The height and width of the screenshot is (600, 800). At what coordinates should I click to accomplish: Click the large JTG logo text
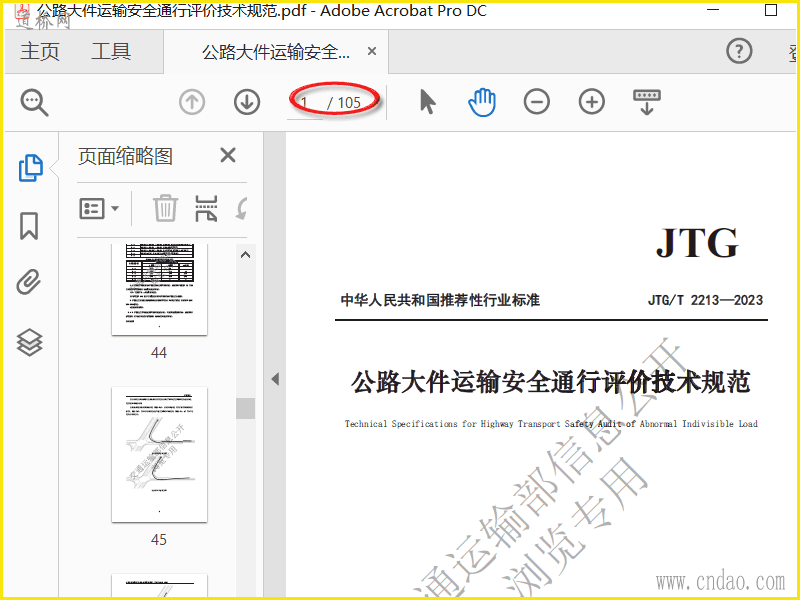[697, 242]
